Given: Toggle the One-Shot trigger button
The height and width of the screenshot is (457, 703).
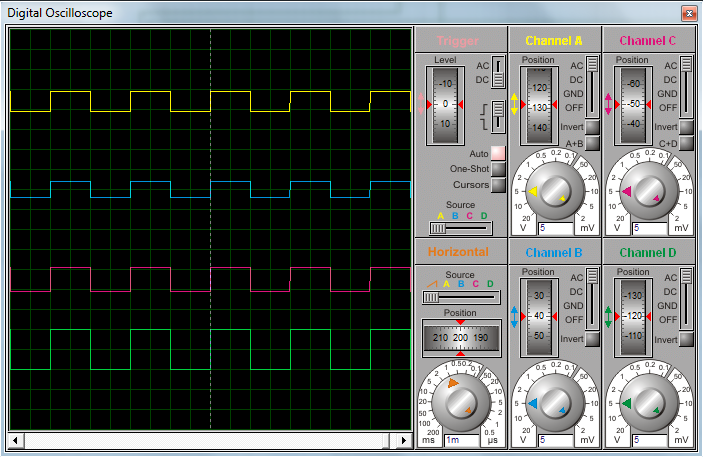Looking at the screenshot, I should (498, 169).
